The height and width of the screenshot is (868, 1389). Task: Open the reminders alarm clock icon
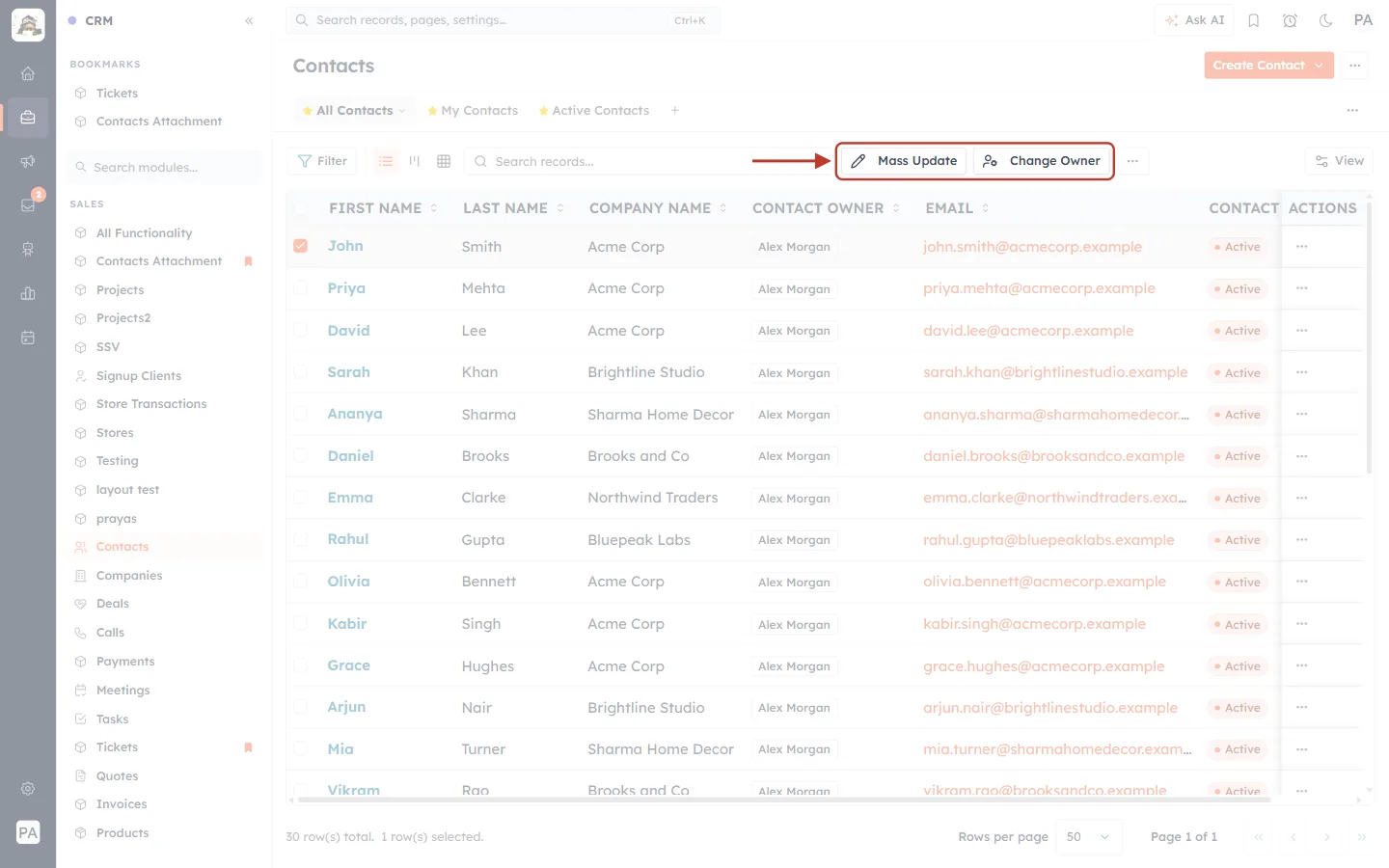pos(1290,20)
